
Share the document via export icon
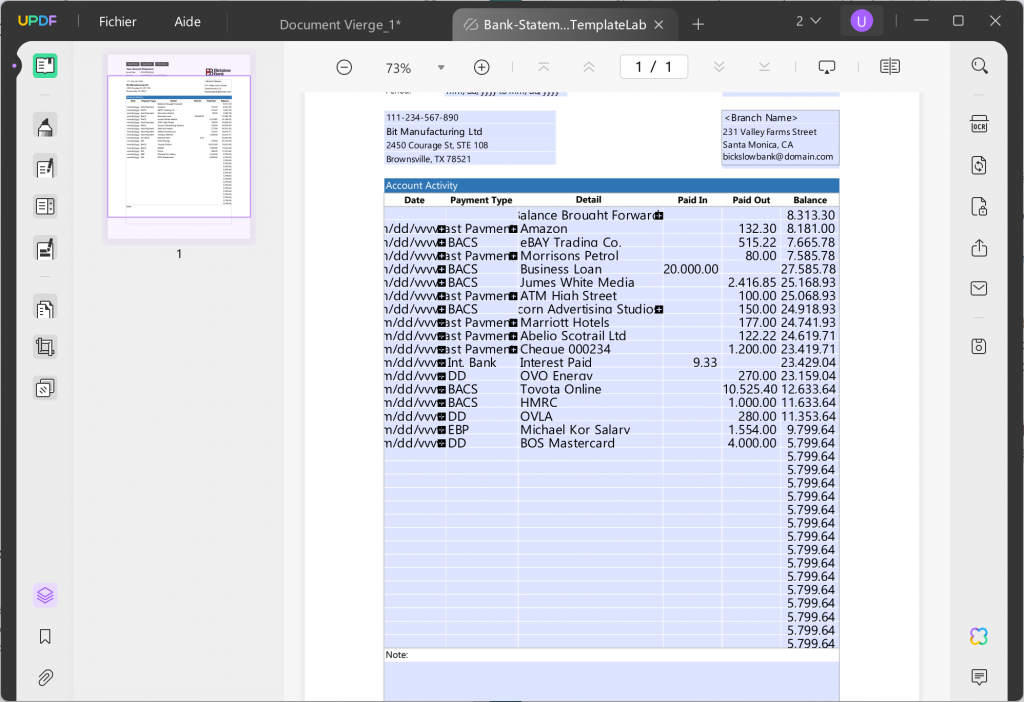(979, 248)
